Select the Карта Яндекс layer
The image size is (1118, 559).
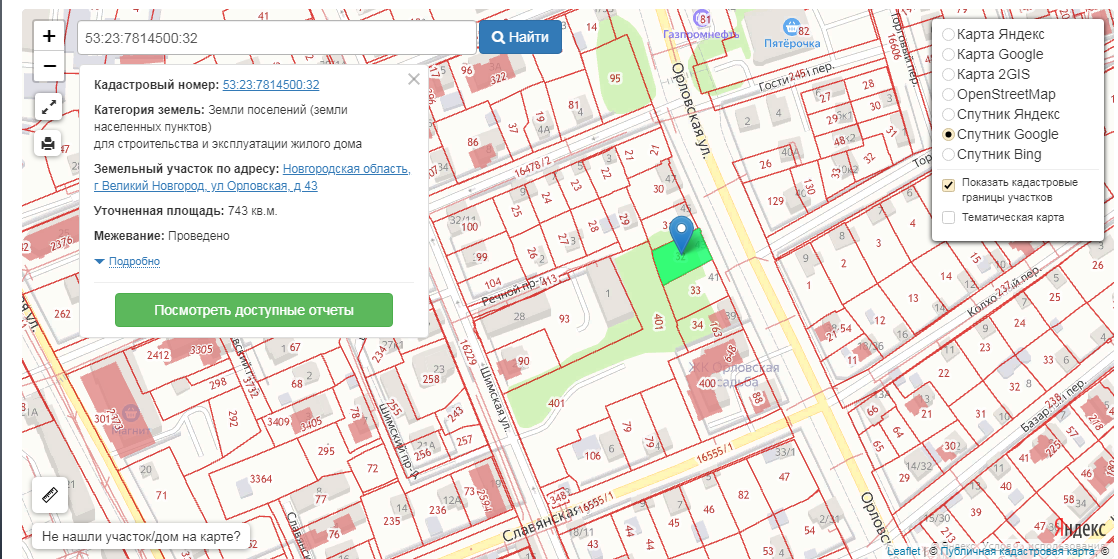948,34
